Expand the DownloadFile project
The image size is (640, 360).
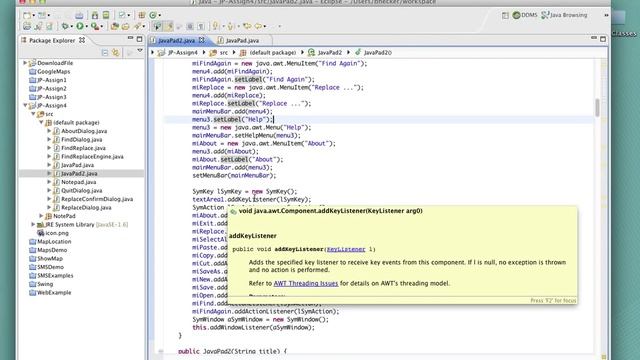tap(25, 63)
